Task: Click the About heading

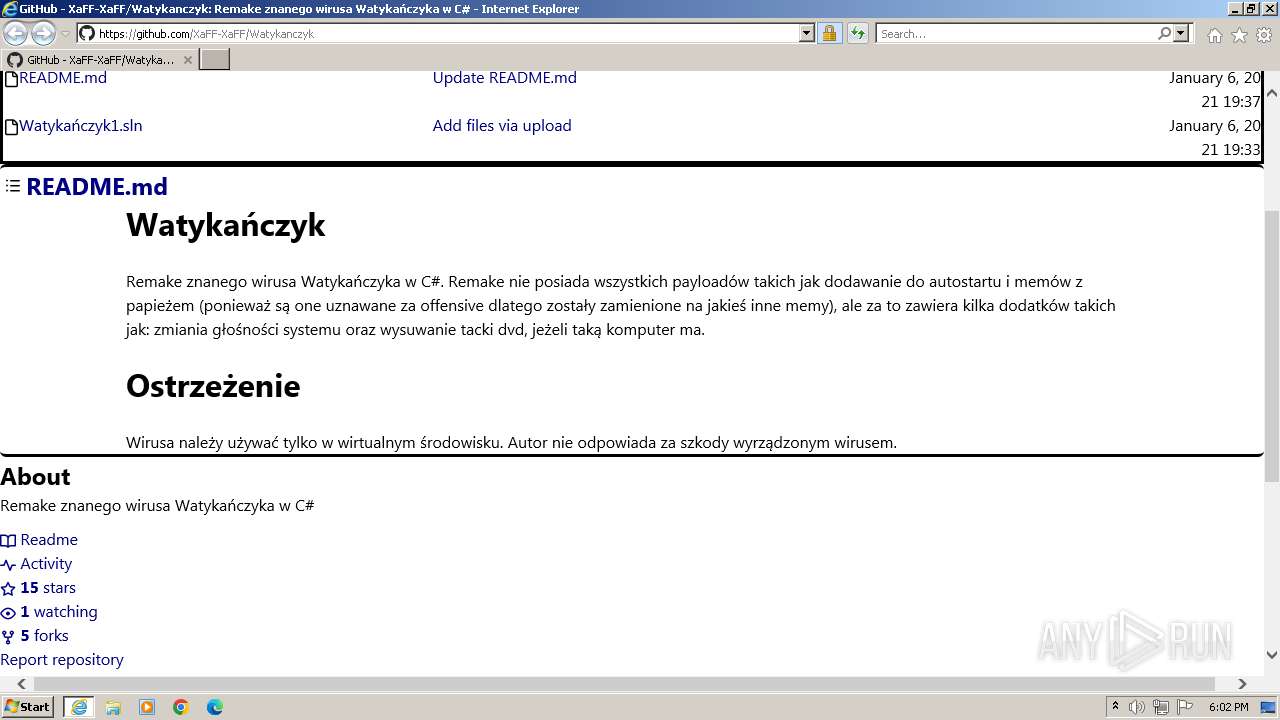Action: click(35, 477)
